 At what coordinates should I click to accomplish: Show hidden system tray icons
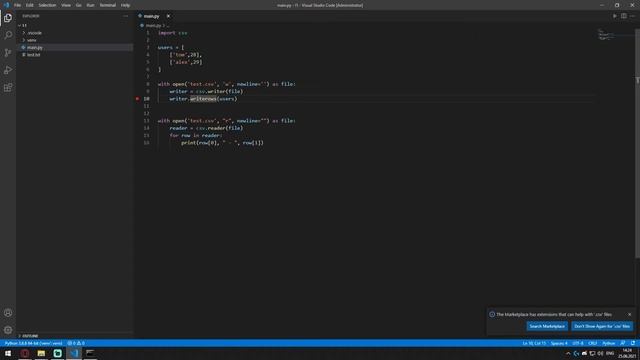[568, 353]
